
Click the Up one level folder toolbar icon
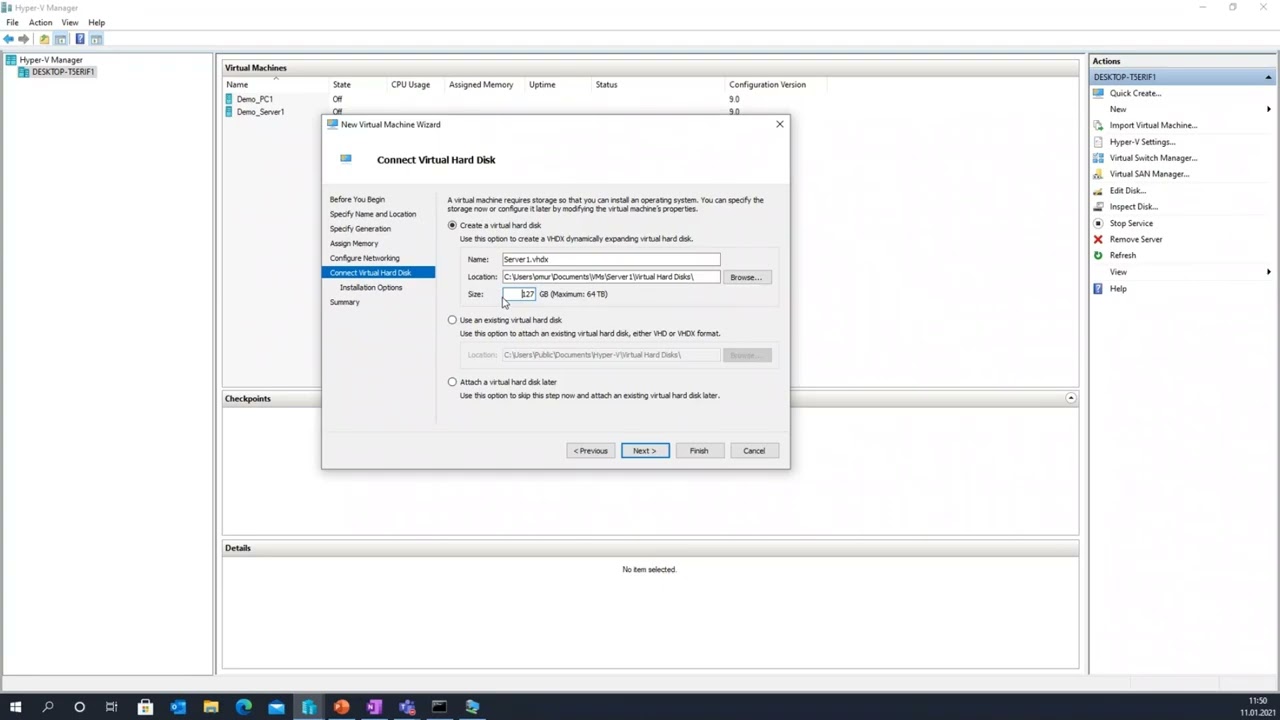click(44, 39)
